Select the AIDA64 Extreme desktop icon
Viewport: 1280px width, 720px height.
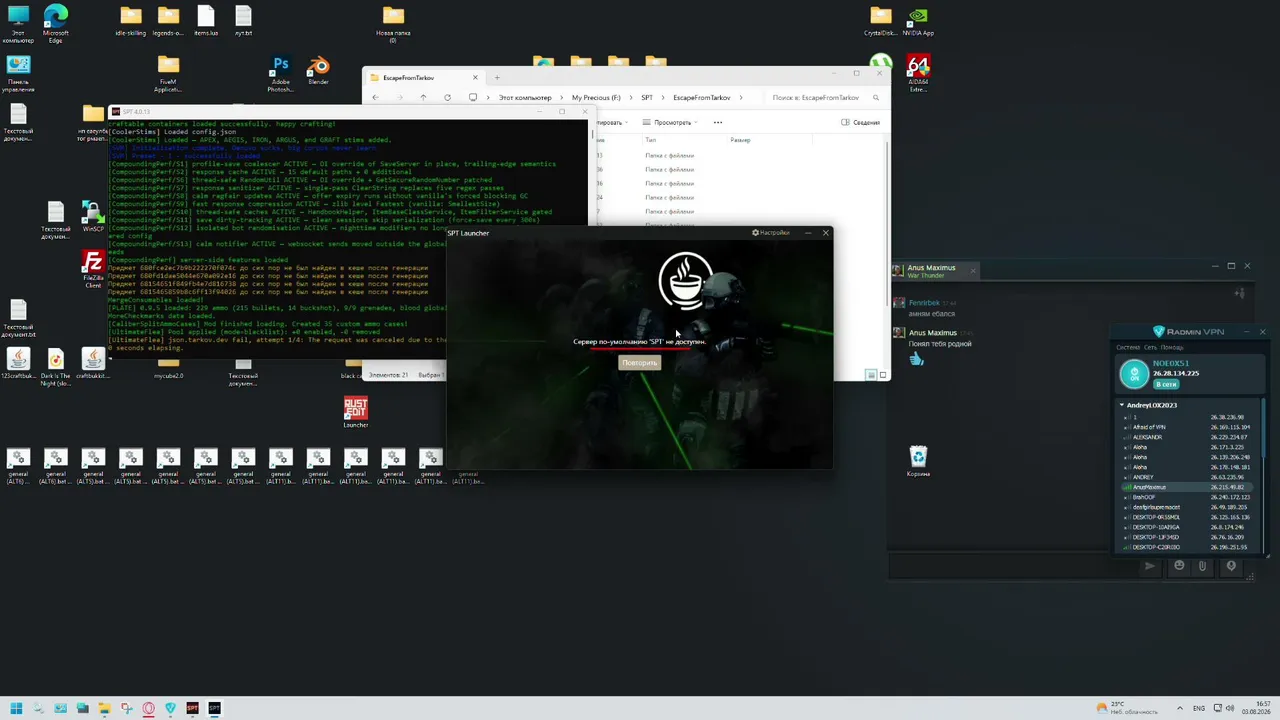[x=918, y=74]
